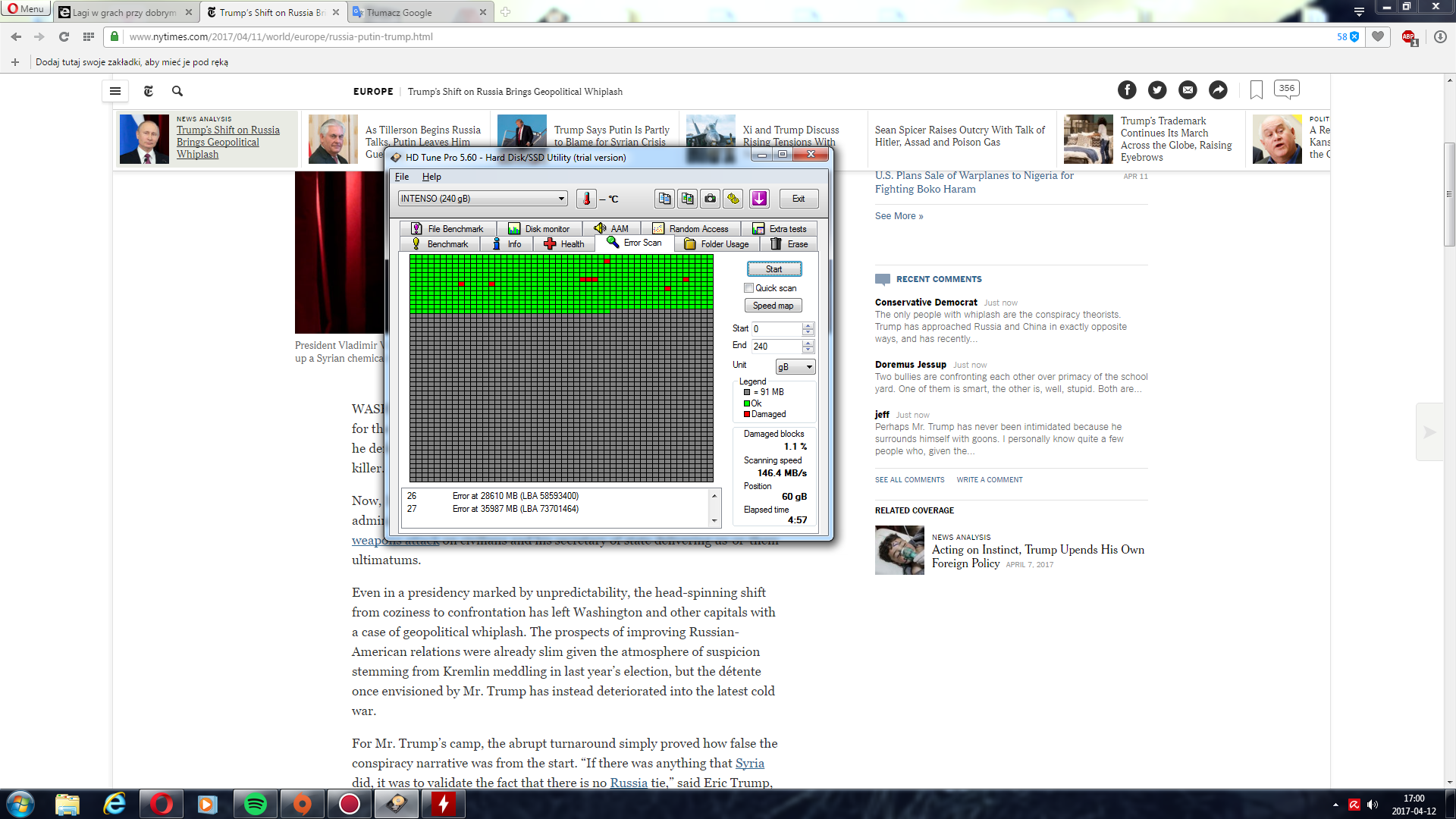Open 'Acting on Instinct' related article

1037,557
